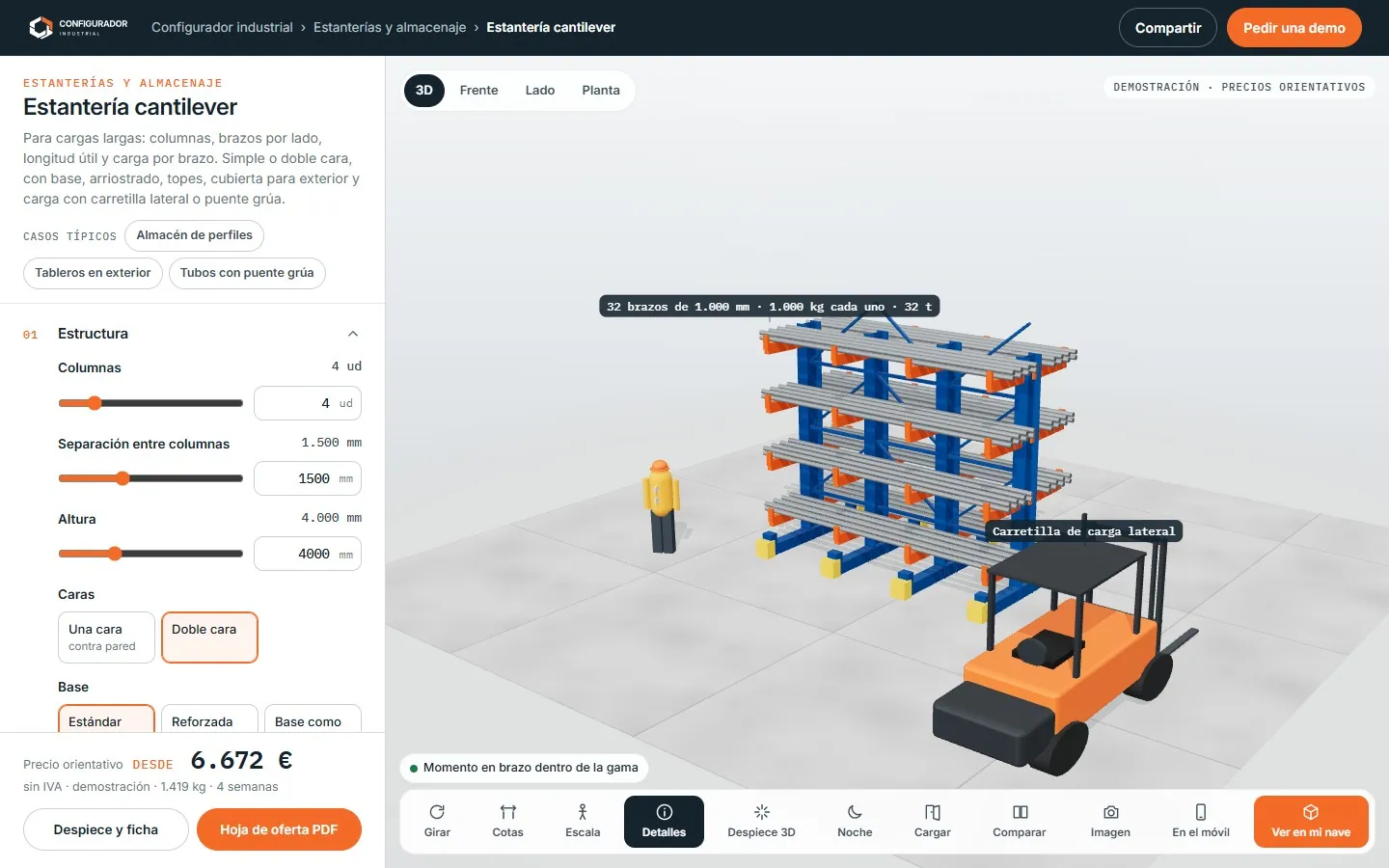This screenshot has height=868, width=1389.
Task: Apply the Almacén de perfiles preset
Action: pyautogui.click(x=194, y=235)
